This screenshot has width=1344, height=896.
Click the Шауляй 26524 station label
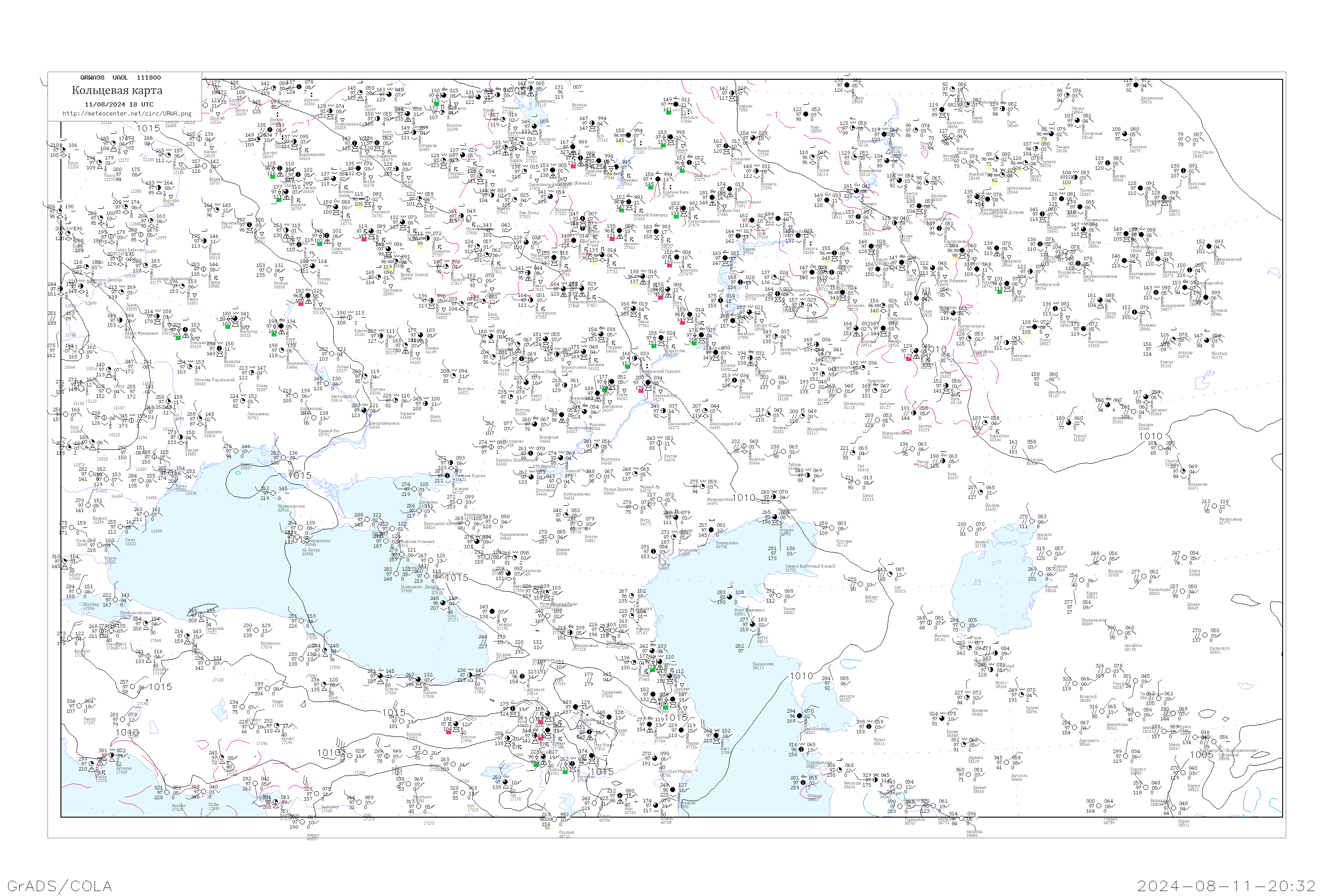[216, 120]
